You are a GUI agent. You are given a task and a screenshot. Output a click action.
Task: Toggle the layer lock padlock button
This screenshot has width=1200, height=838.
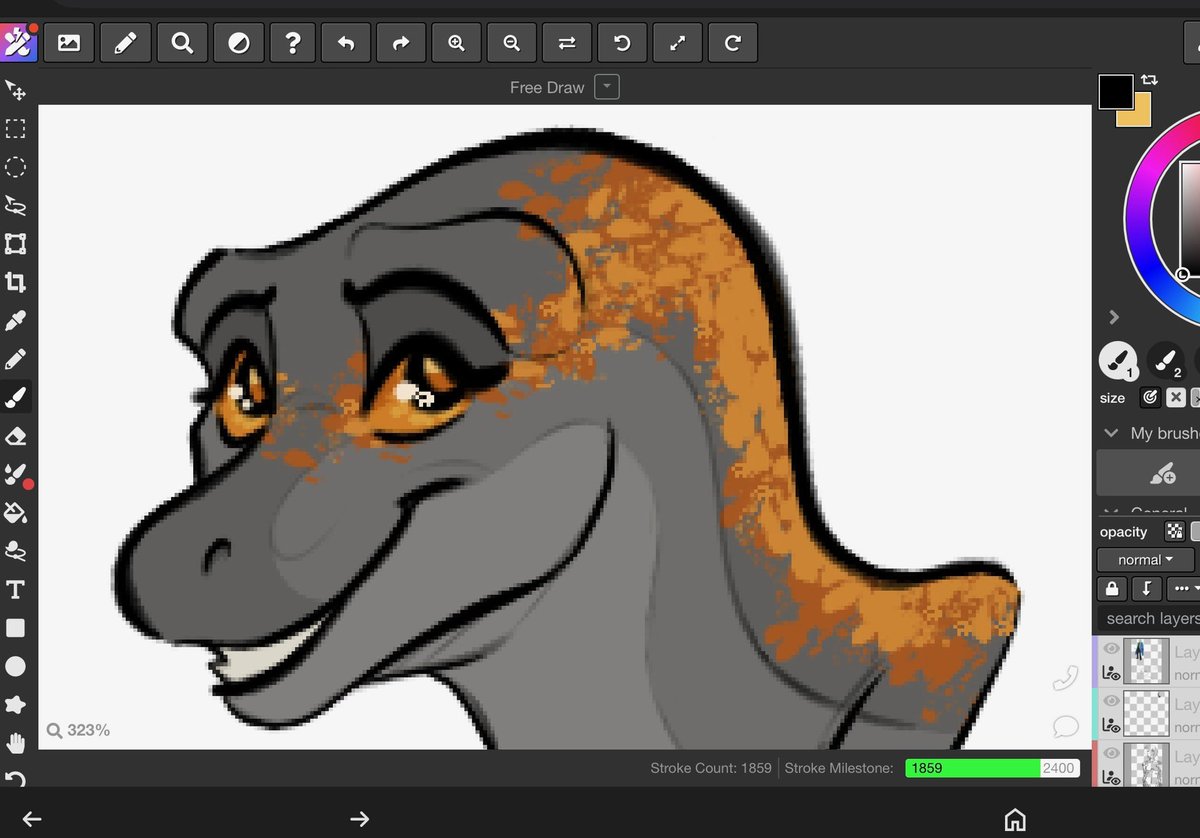point(1112,588)
